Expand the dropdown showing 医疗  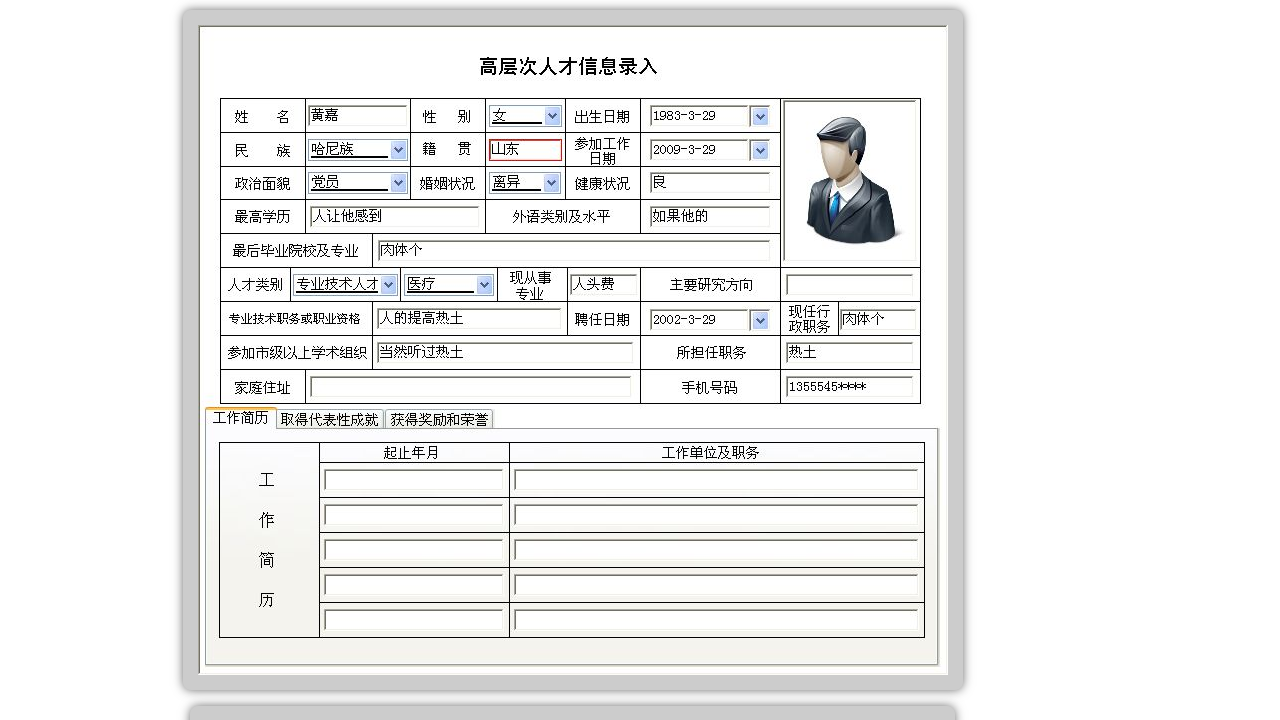click(484, 283)
